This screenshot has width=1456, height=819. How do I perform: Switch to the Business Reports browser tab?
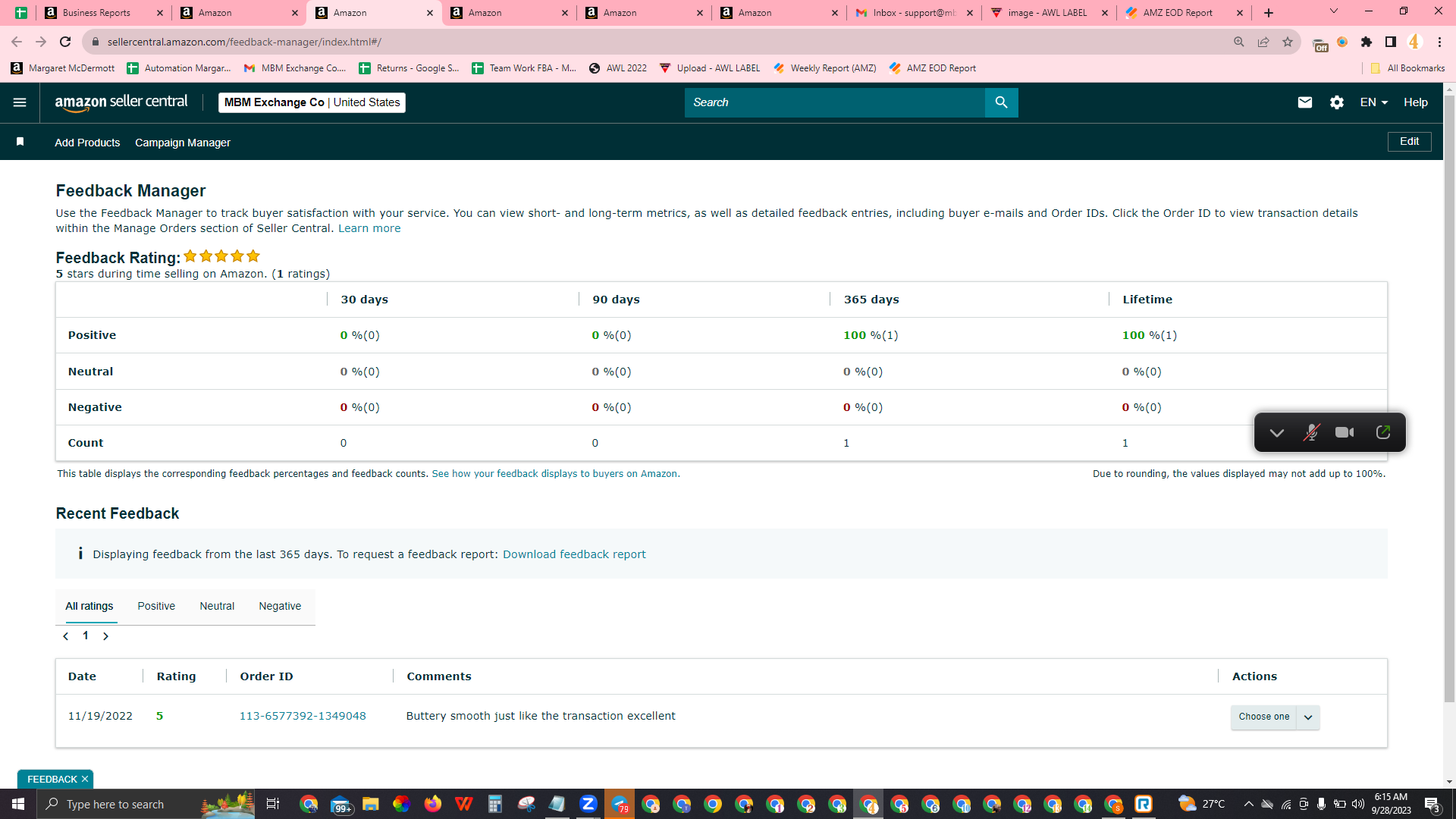104,13
